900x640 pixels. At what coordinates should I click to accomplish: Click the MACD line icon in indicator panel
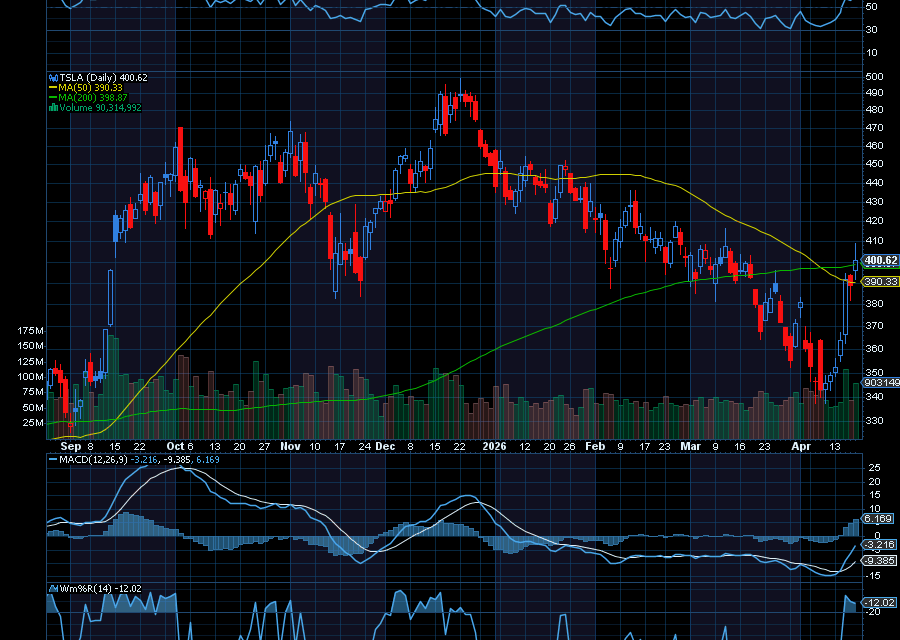click(x=53, y=459)
